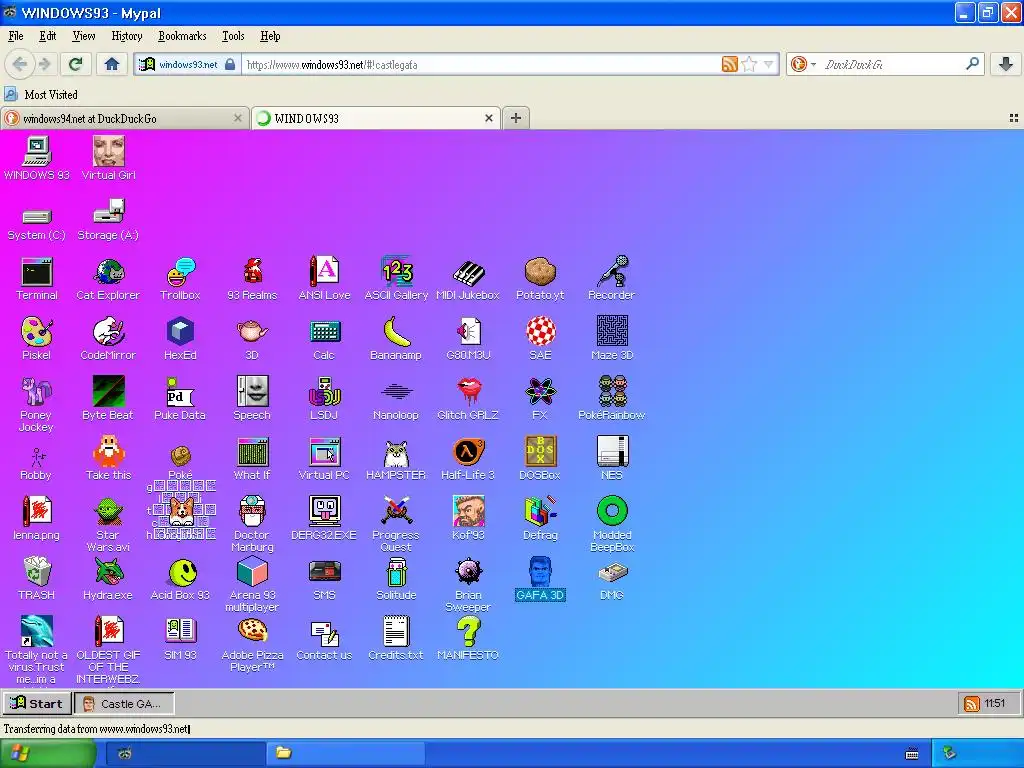Close the WINDOWS93 browser tab
1024x768 pixels.
click(488, 118)
